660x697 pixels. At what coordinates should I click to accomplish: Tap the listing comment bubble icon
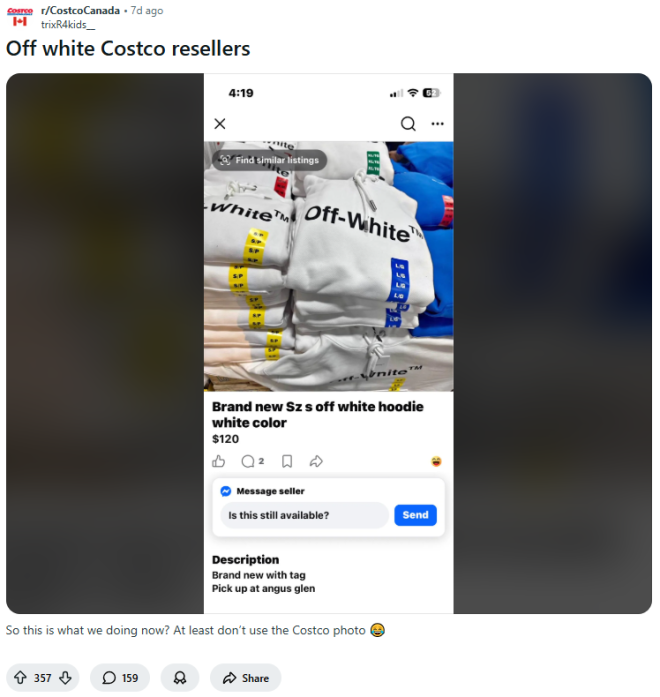[248, 461]
